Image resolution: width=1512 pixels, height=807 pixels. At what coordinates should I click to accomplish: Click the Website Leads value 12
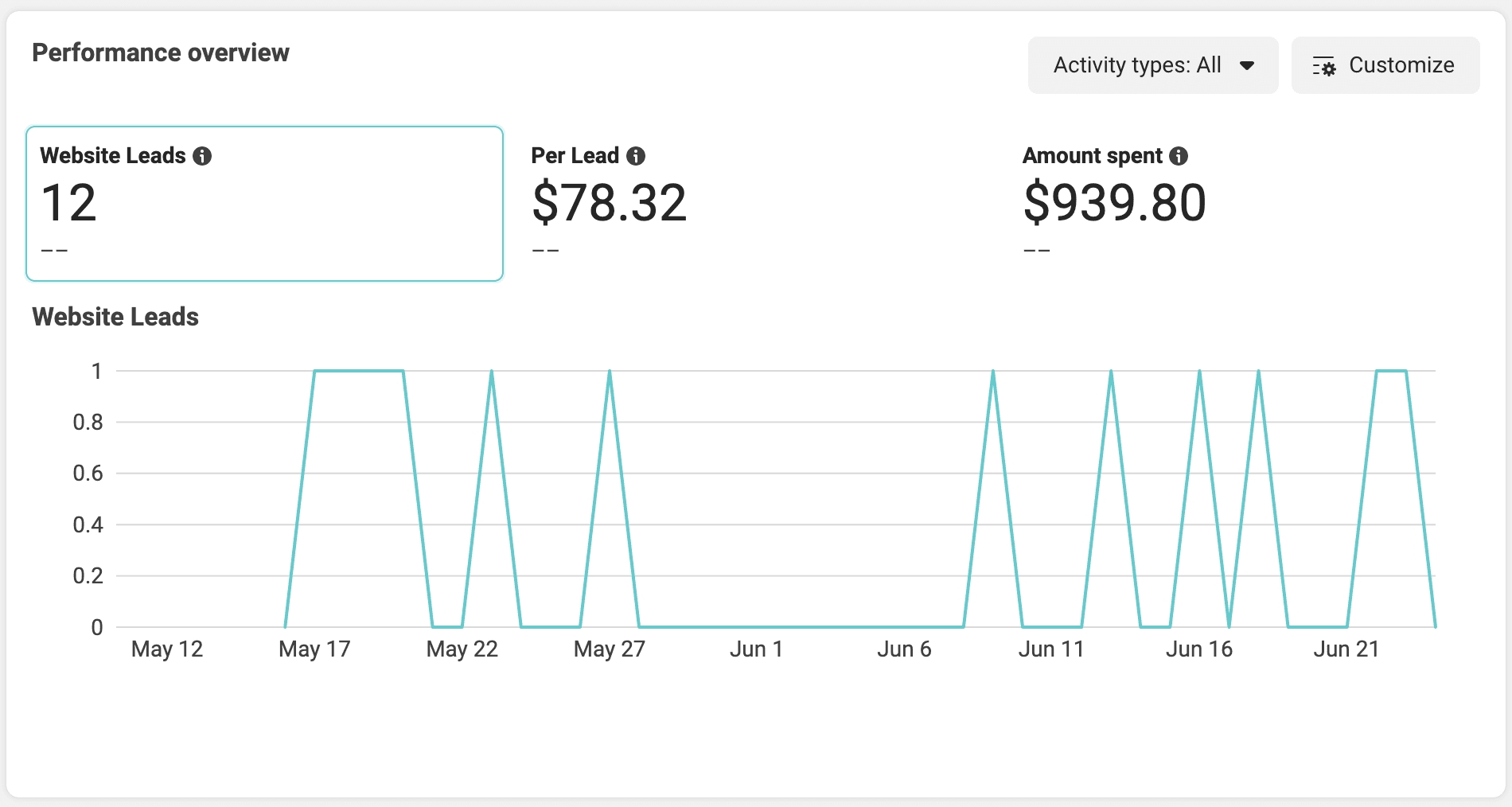pyautogui.click(x=68, y=202)
